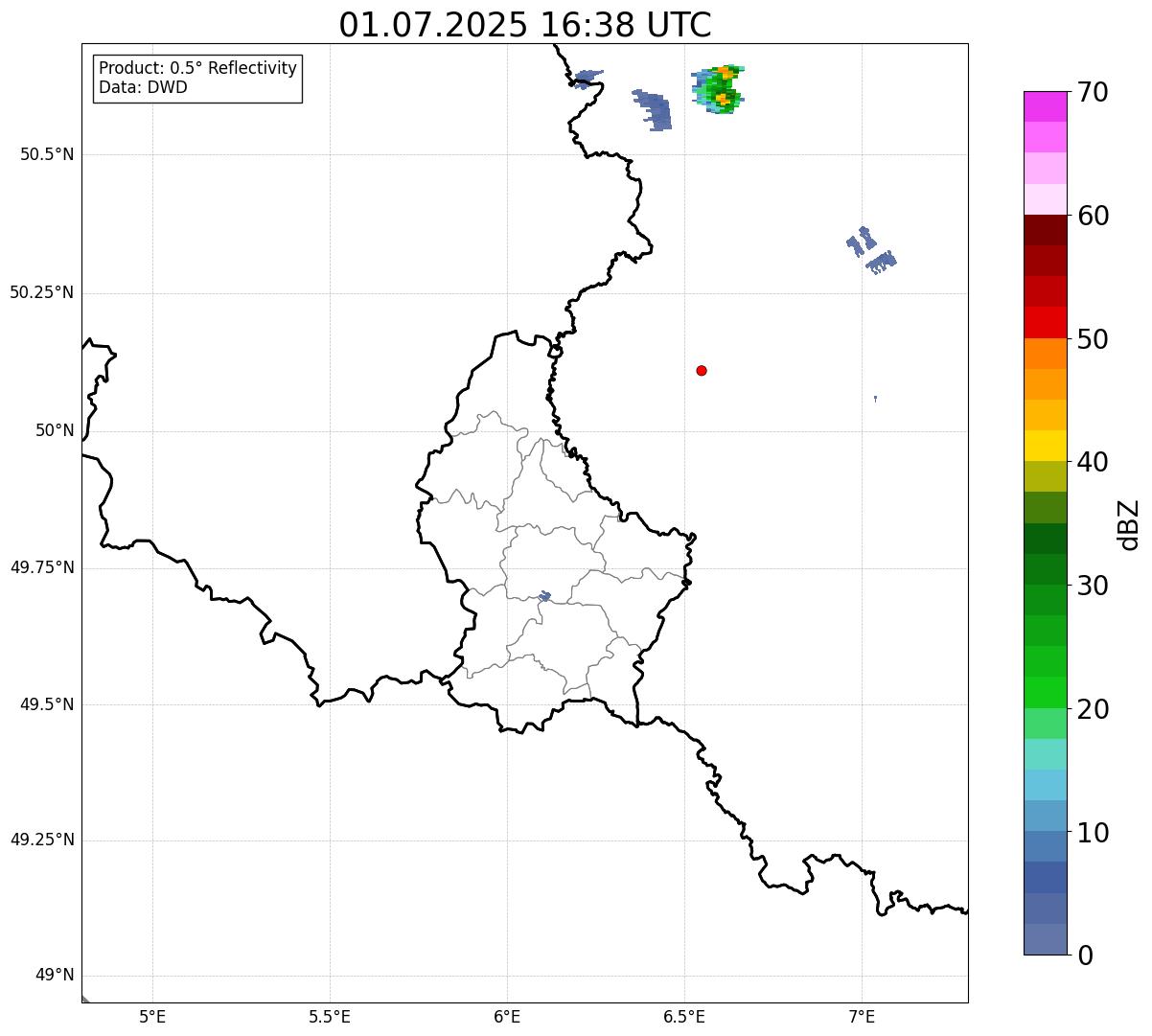Screen dimensions: 1152x1036
Task: Click the colorbar tick label 30
Action: 1092,586
